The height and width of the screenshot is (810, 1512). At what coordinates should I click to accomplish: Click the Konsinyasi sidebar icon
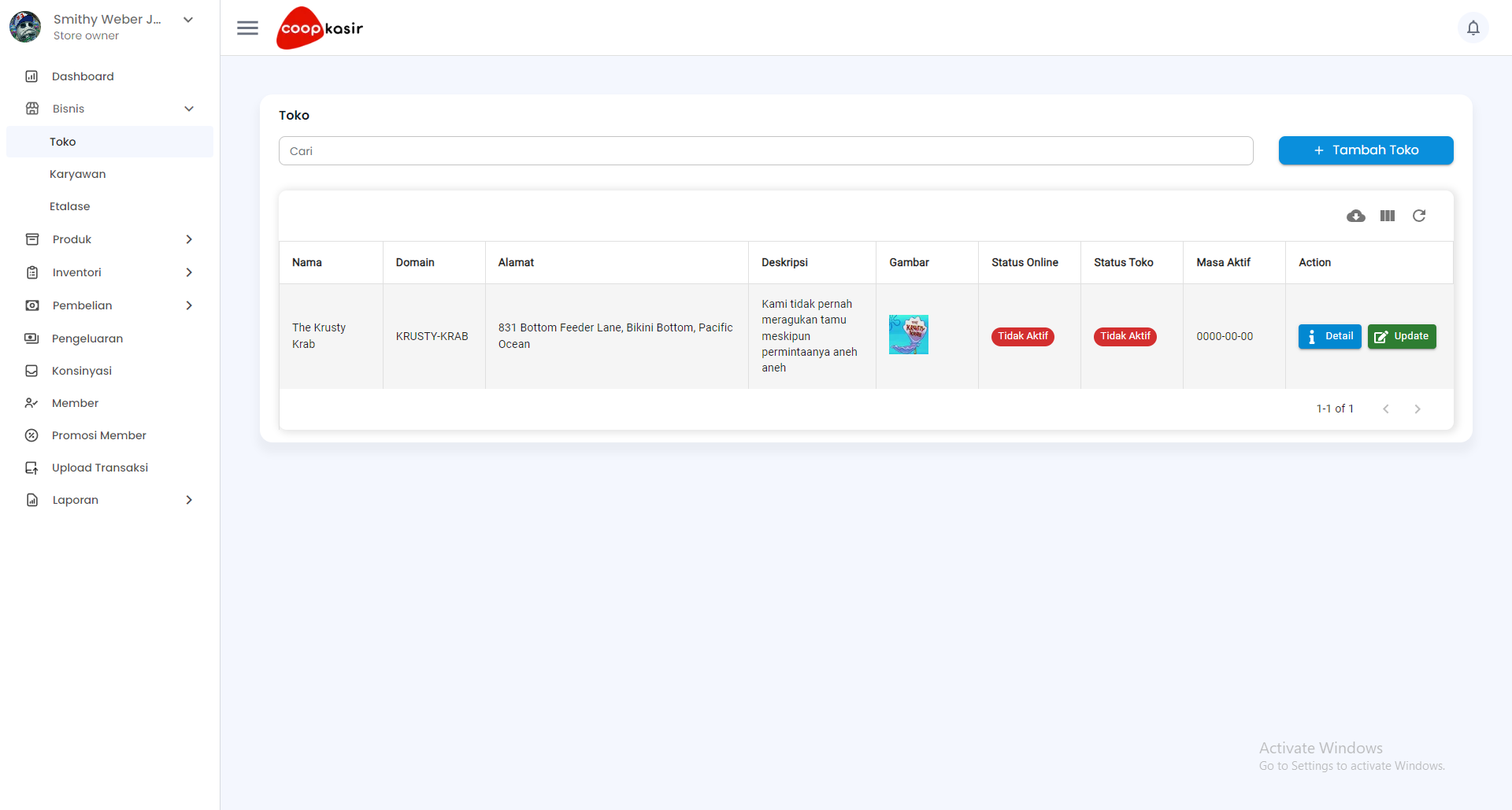pos(31,371)
